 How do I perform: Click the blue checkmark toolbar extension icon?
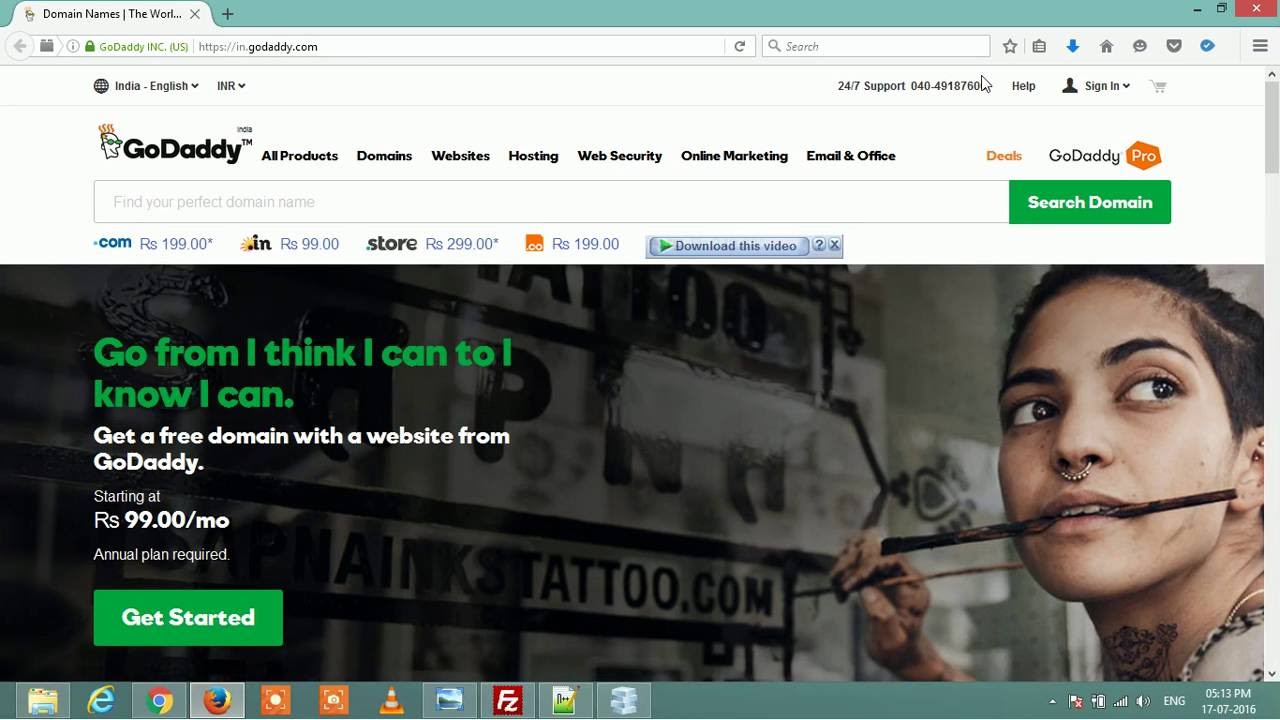click(1207, 46)
